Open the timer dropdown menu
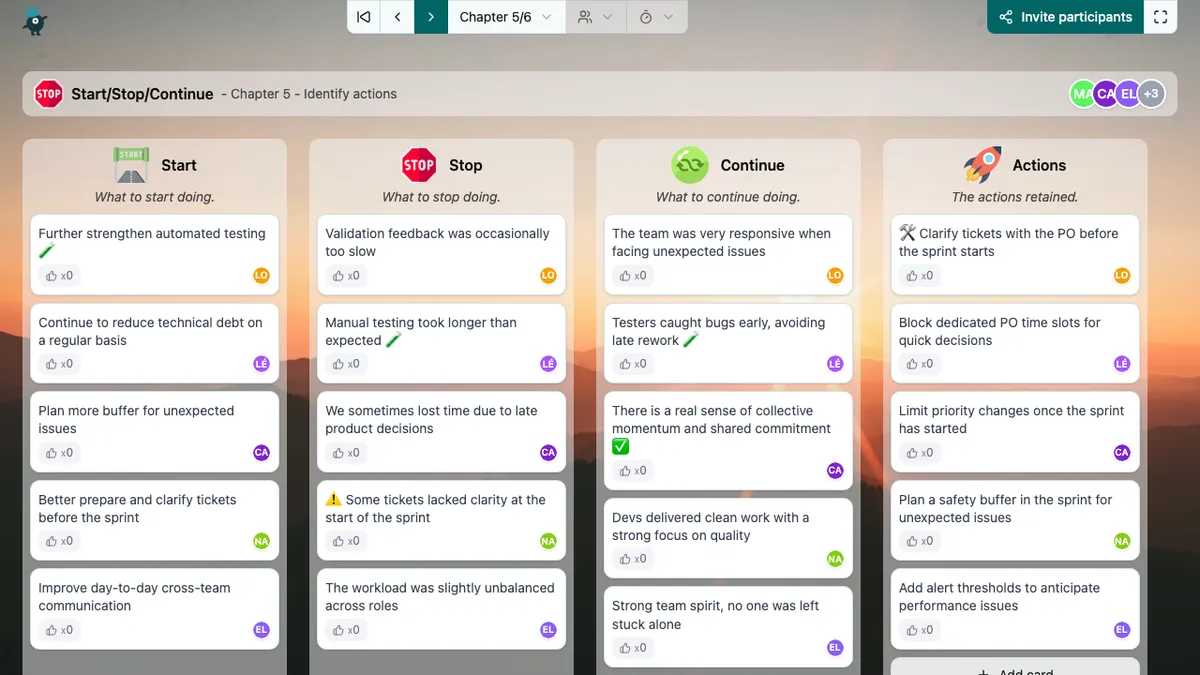The height and width of the screenshot is (675, 1200). [656, 17]
